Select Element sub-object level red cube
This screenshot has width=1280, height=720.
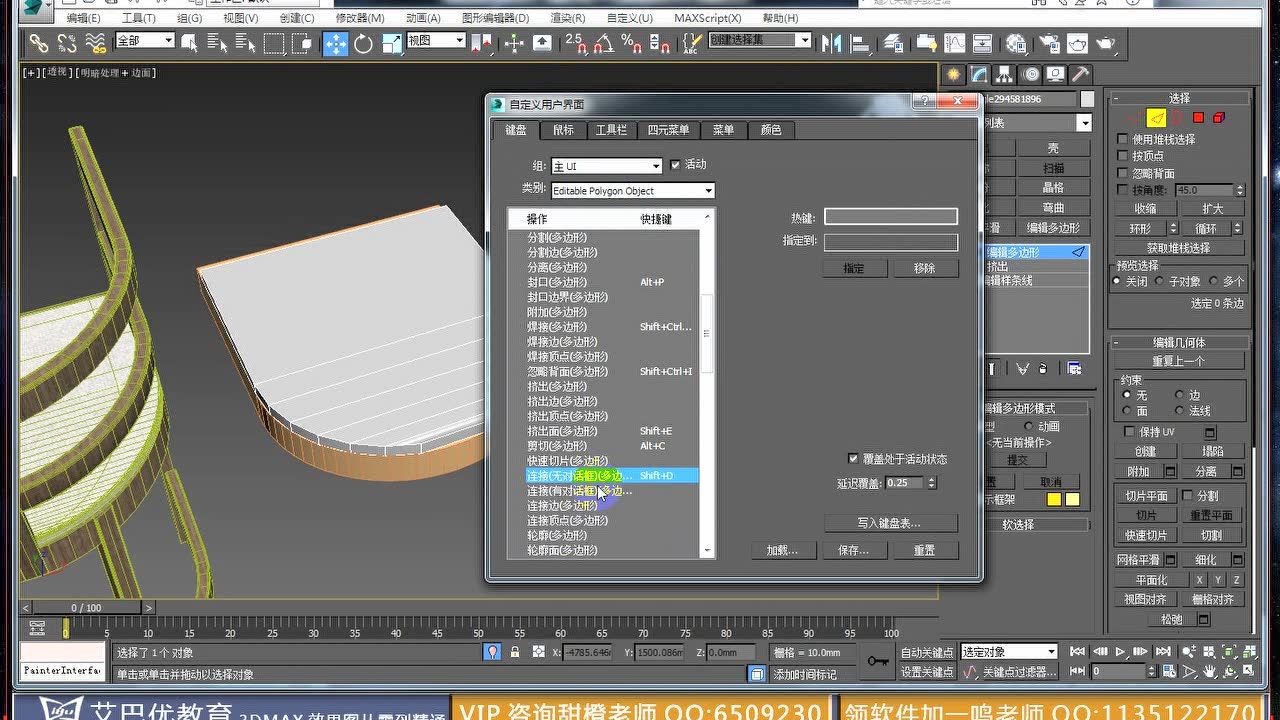pos(1219,118)
